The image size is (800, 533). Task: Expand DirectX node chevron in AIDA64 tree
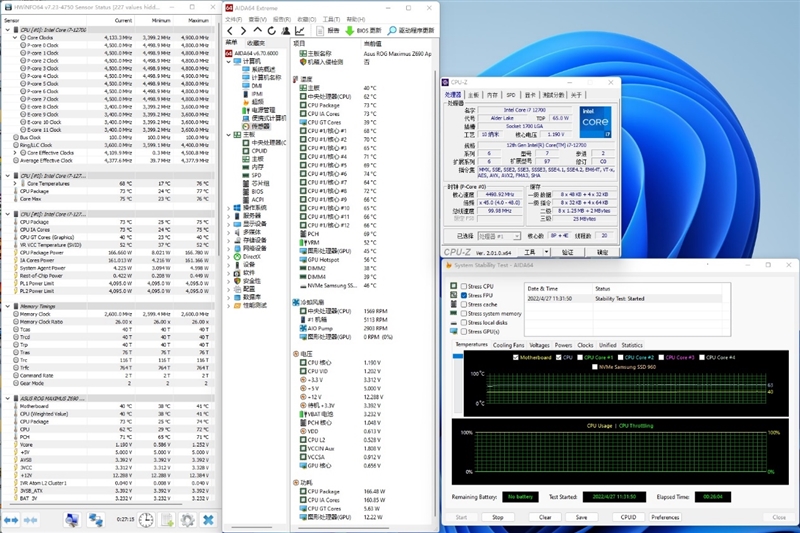(x=229, y=257)
